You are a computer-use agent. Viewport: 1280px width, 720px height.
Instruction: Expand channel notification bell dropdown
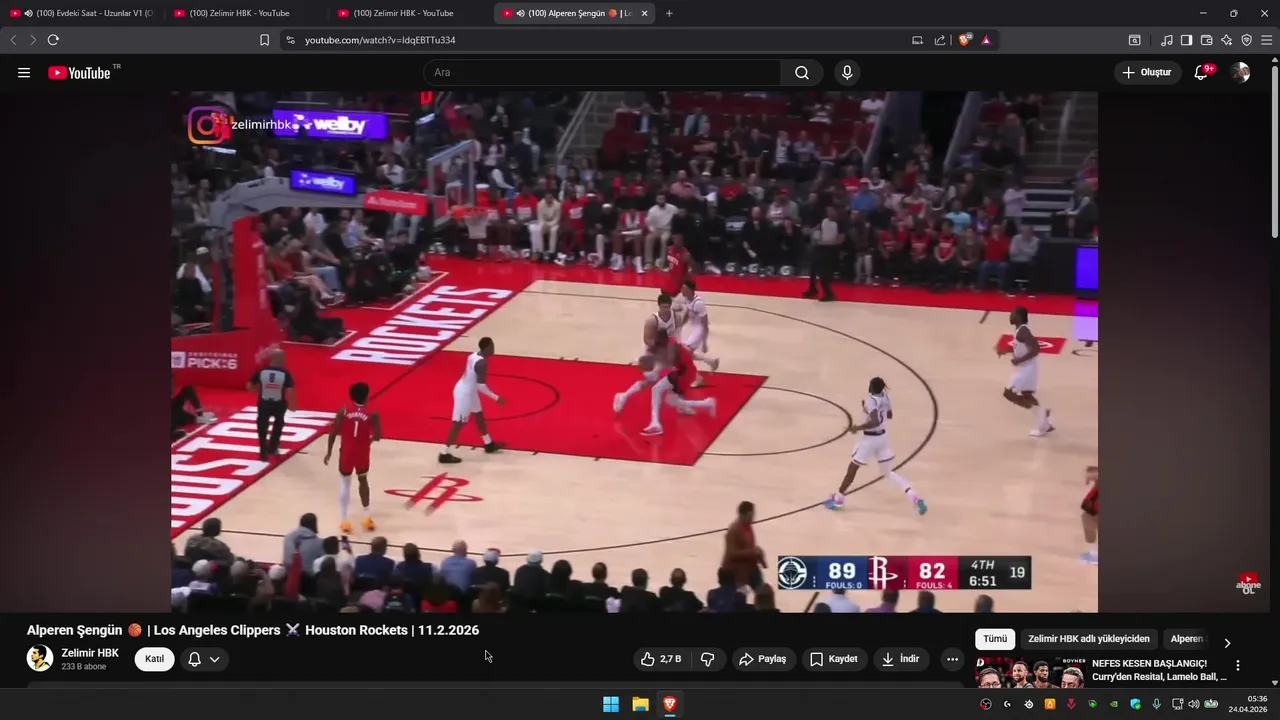[x=204, y=659]
